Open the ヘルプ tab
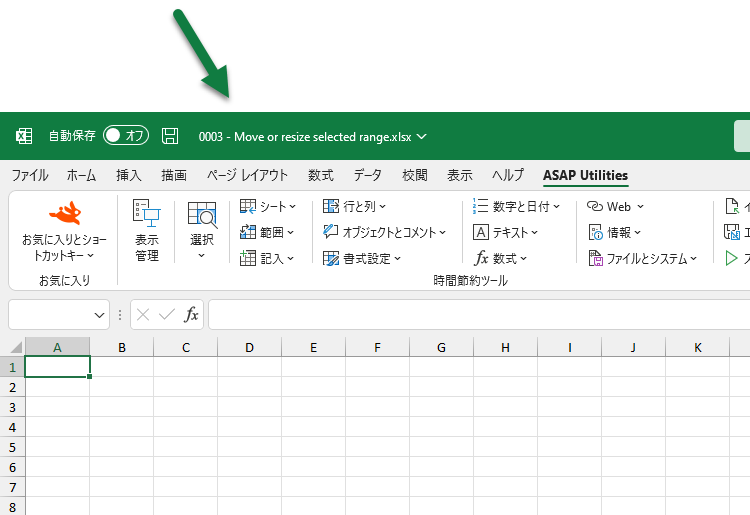This screenshot has width=750, height=515. click(x=508, y=175)
